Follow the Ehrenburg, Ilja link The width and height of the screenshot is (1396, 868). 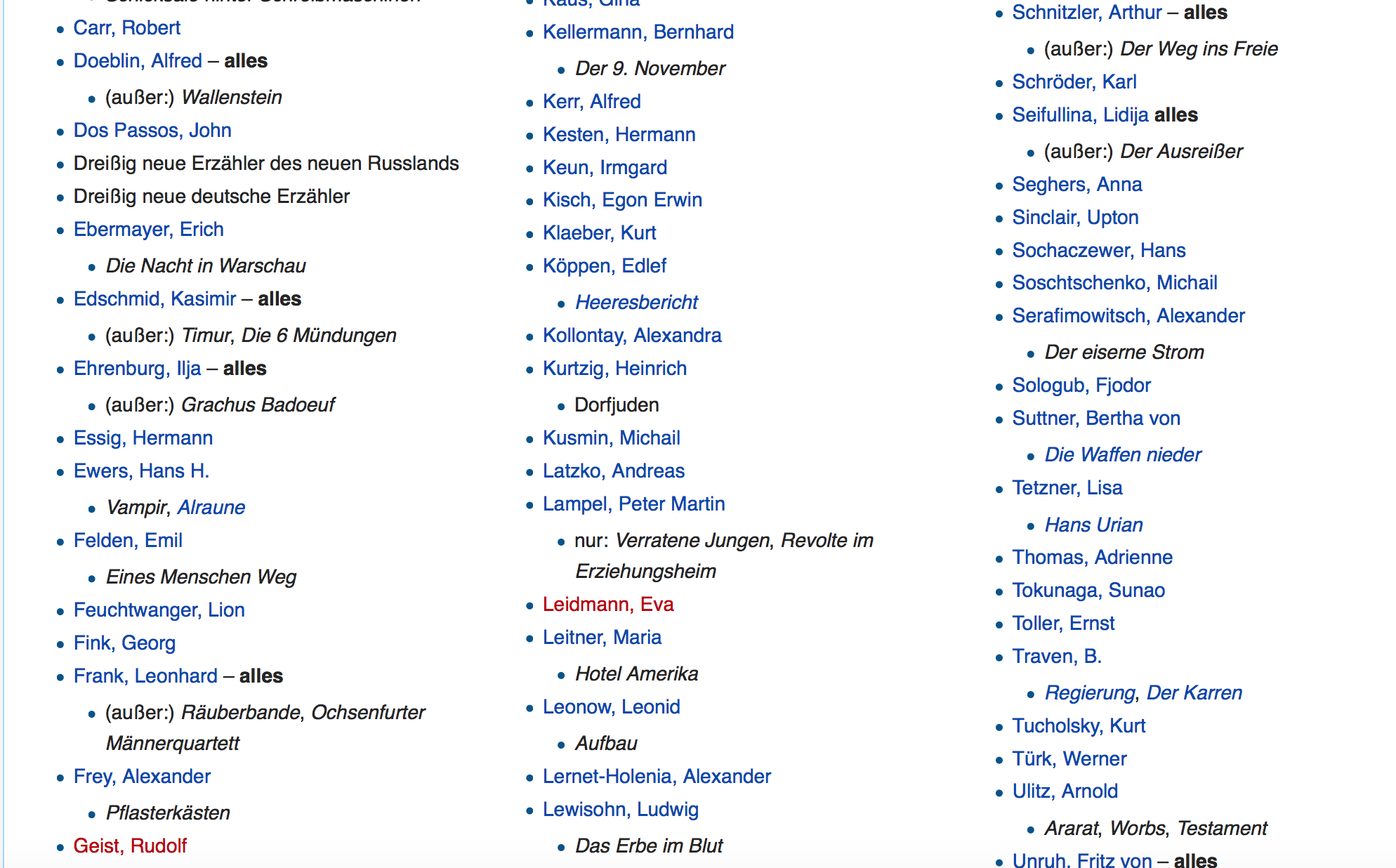[137, 369]
